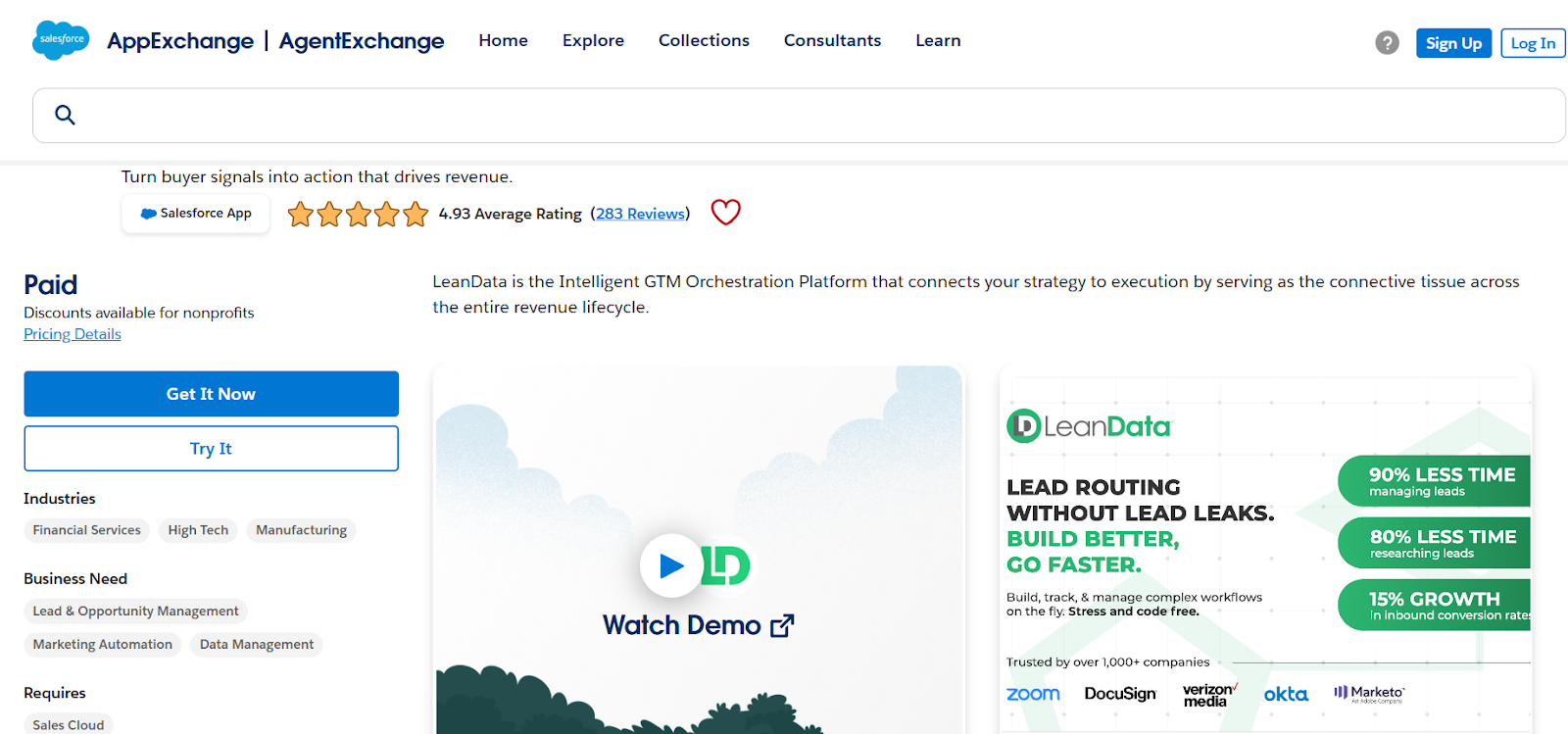Open the 283 Reviews link
Viewport: 1568px width, 734px height.
pyautogui.click(x=641, y=214)
